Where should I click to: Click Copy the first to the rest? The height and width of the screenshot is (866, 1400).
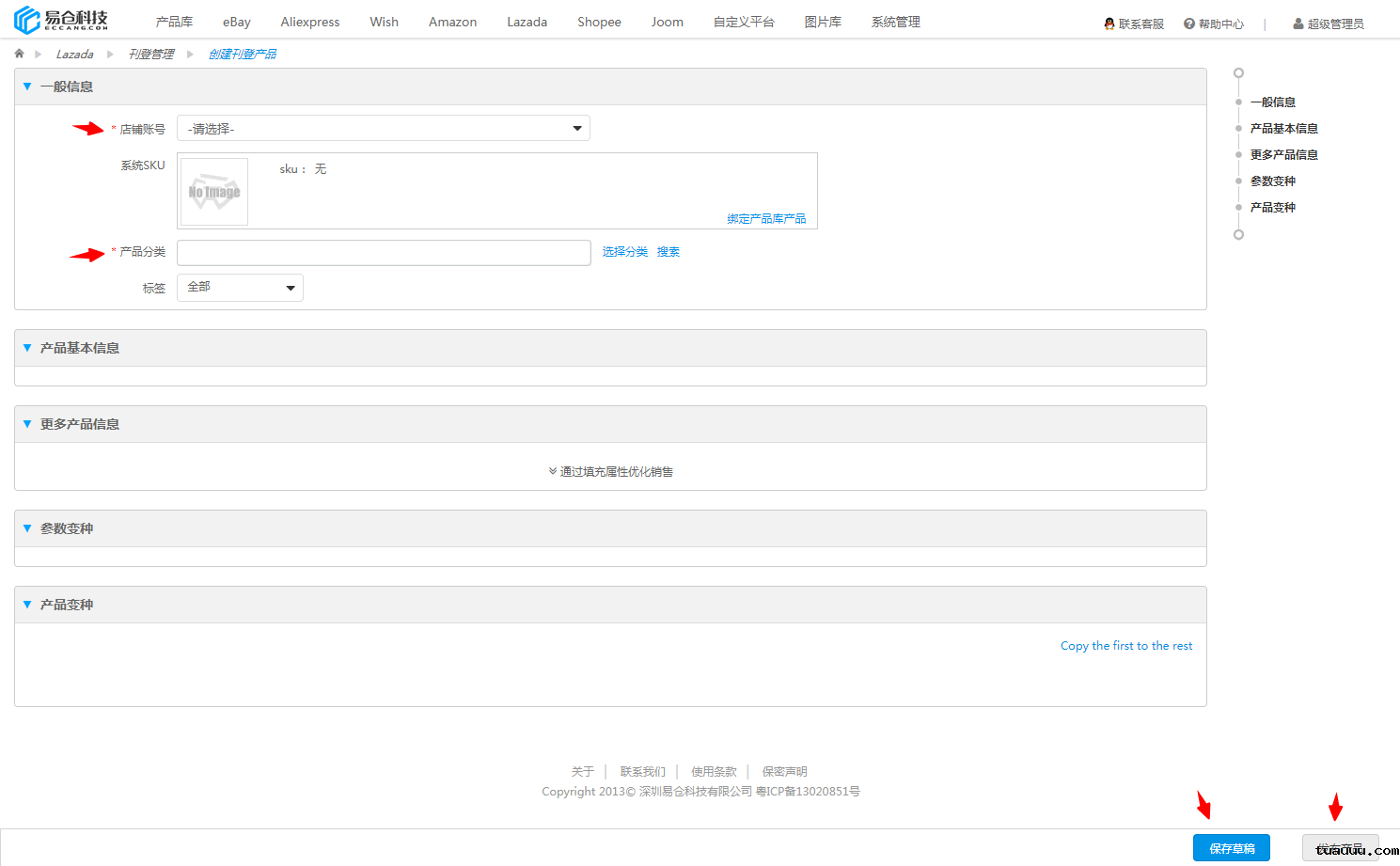[1125, 646]
